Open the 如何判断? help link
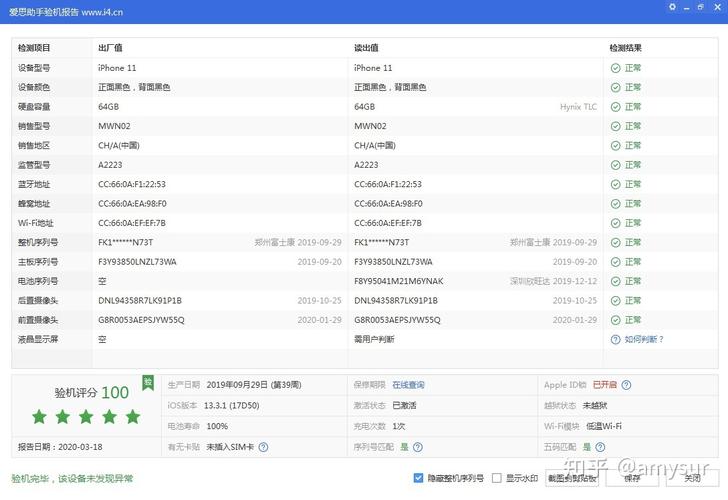The image size is (728, 500). 644,339
